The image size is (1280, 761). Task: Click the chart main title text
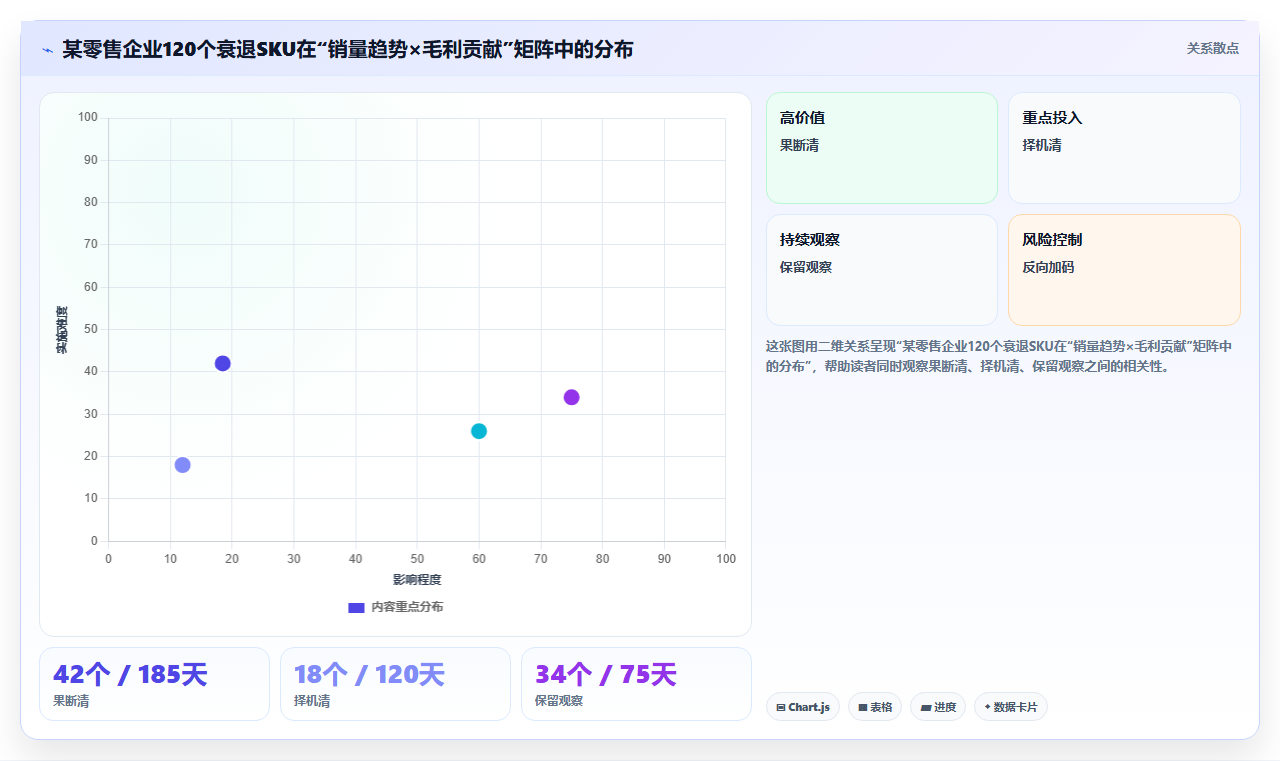pyautogui.click(x=347, y=49)
